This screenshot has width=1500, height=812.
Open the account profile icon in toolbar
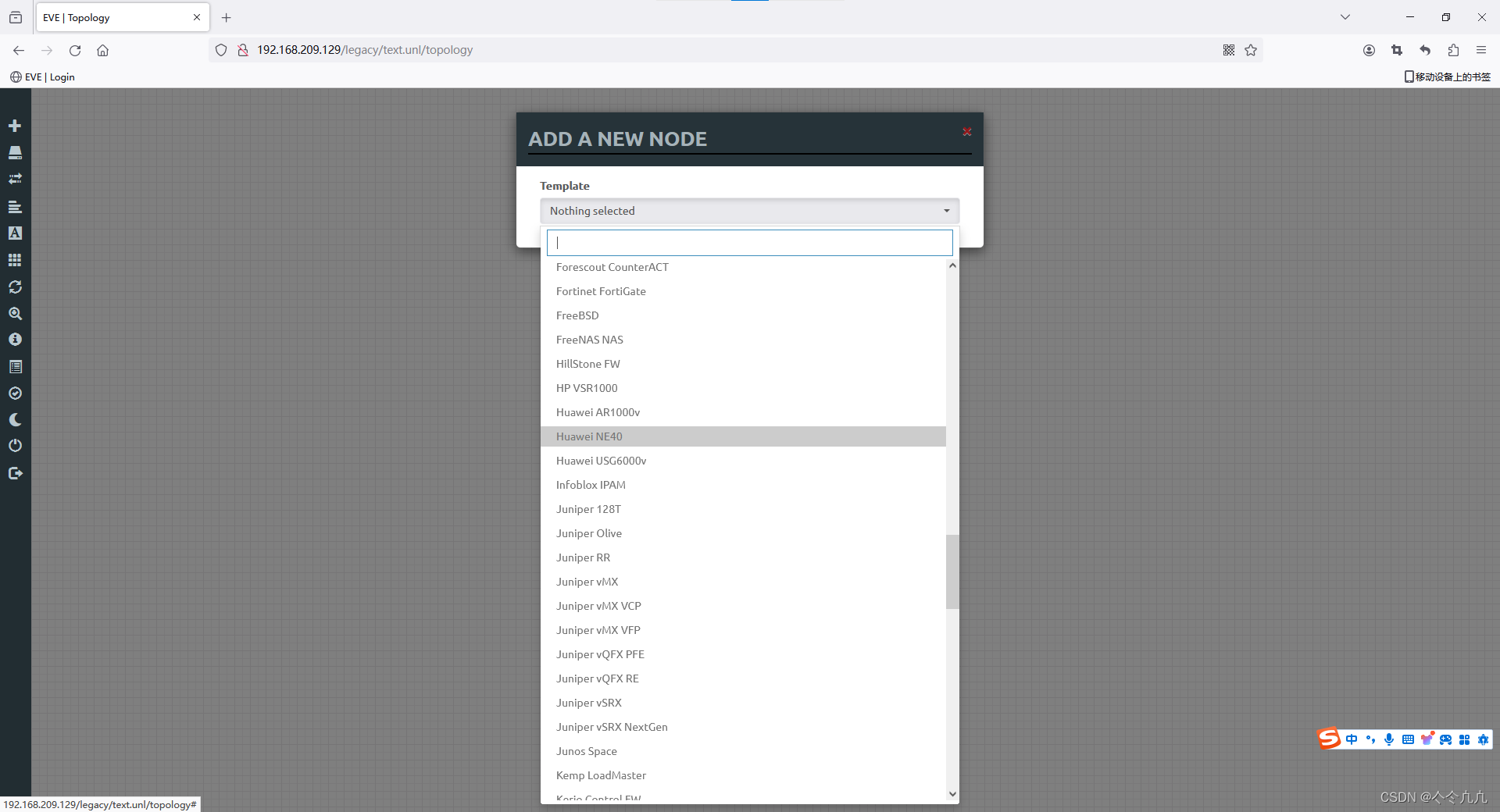1369,50
